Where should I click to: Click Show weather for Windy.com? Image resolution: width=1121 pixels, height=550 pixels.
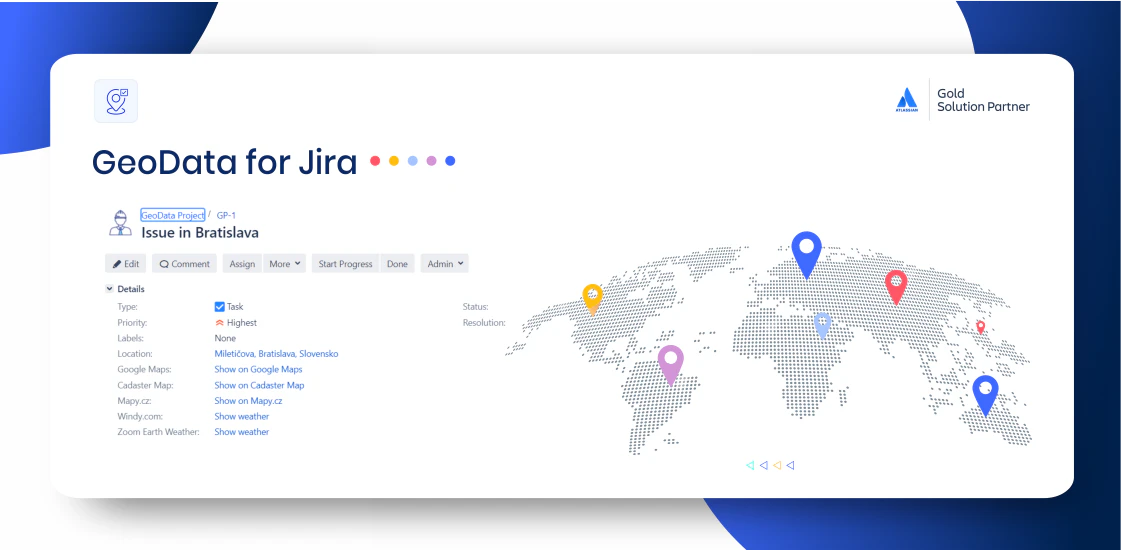click(x=242, y=416)
